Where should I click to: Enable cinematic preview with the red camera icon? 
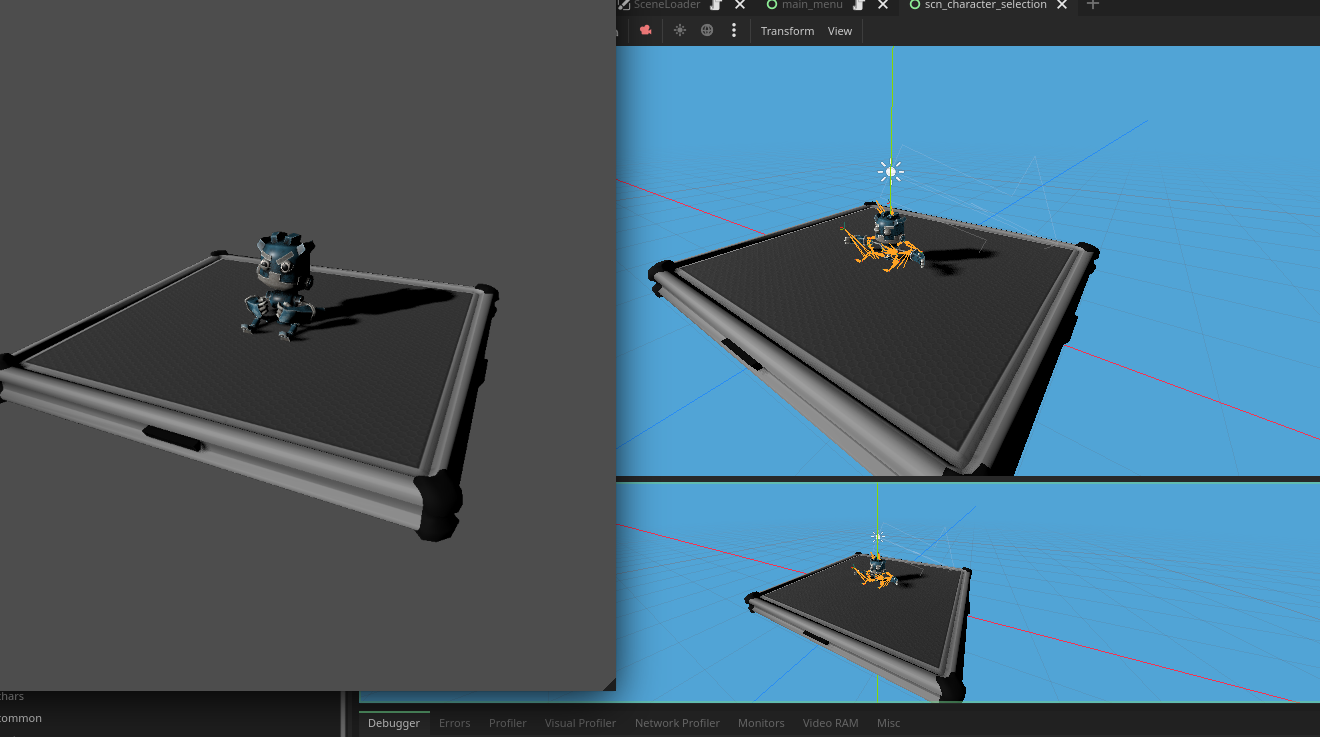tap(646, 30)
